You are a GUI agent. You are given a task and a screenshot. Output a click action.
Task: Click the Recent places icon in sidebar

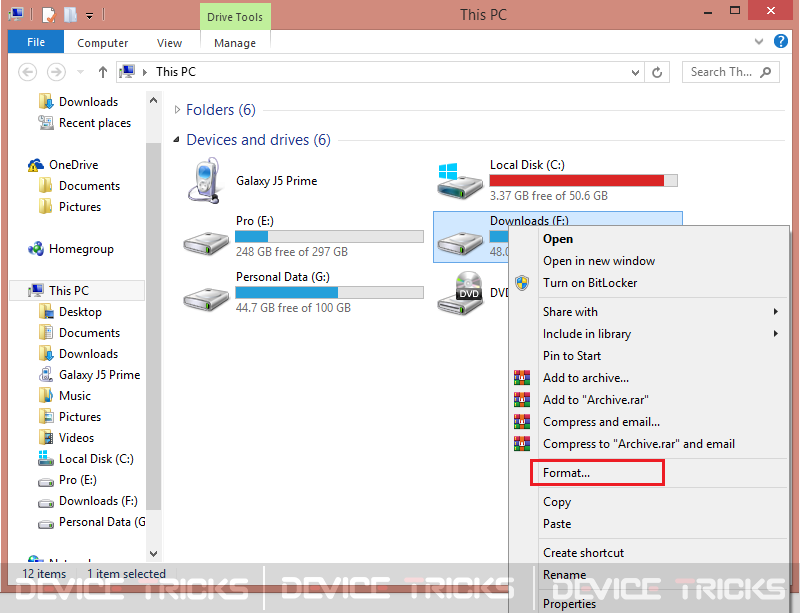(x=45, y=122)
